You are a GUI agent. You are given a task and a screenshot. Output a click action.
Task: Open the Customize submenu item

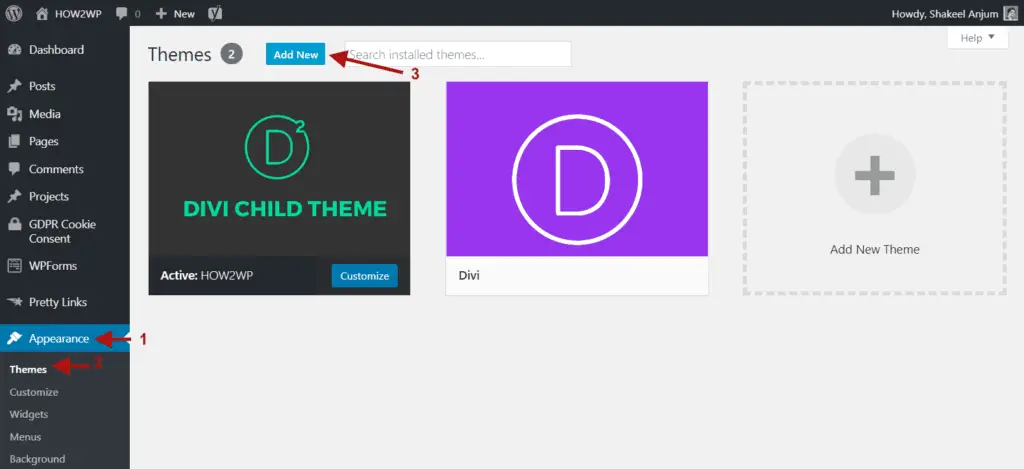pos(34,392)
